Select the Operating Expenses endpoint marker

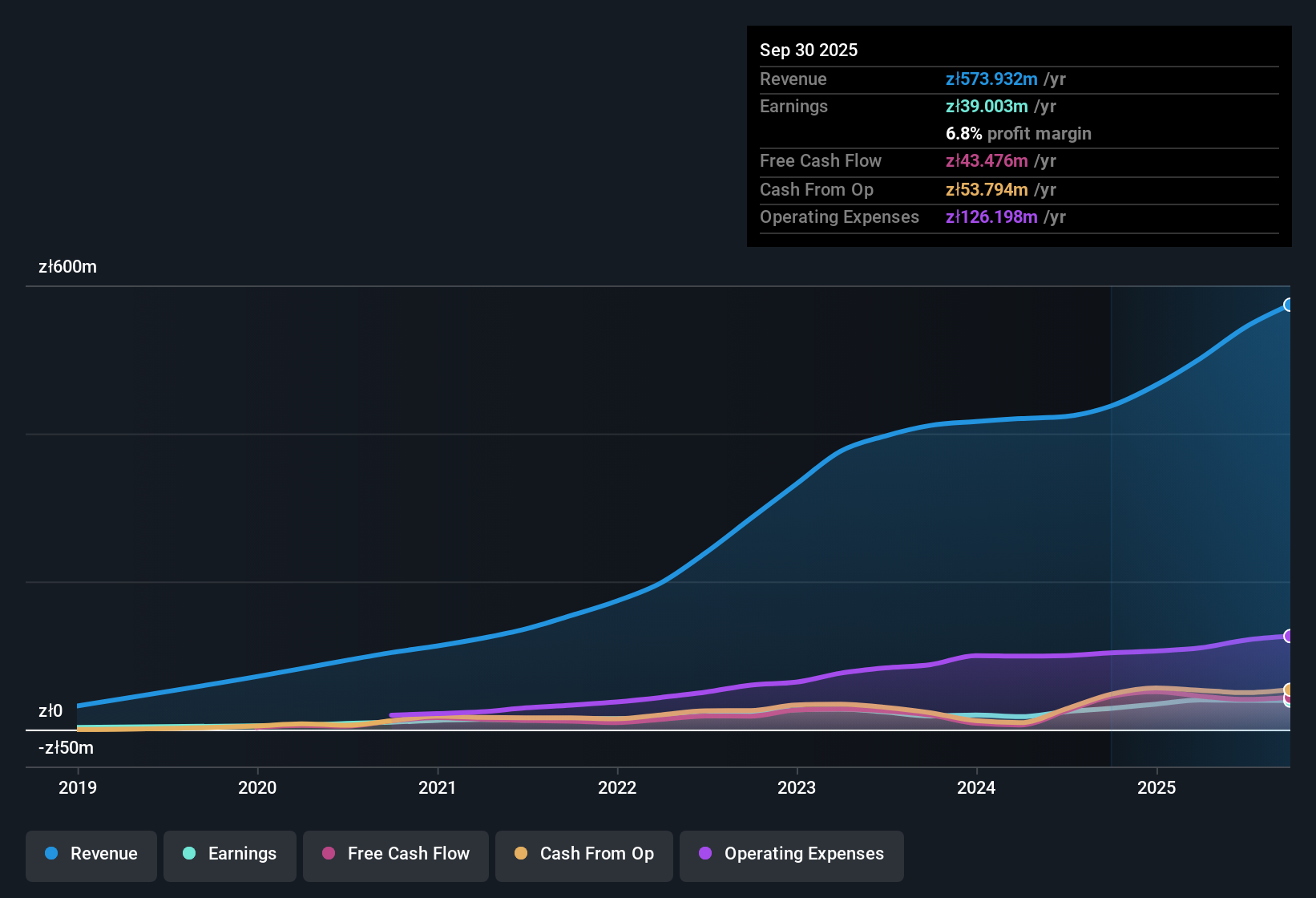point(1289,637)
